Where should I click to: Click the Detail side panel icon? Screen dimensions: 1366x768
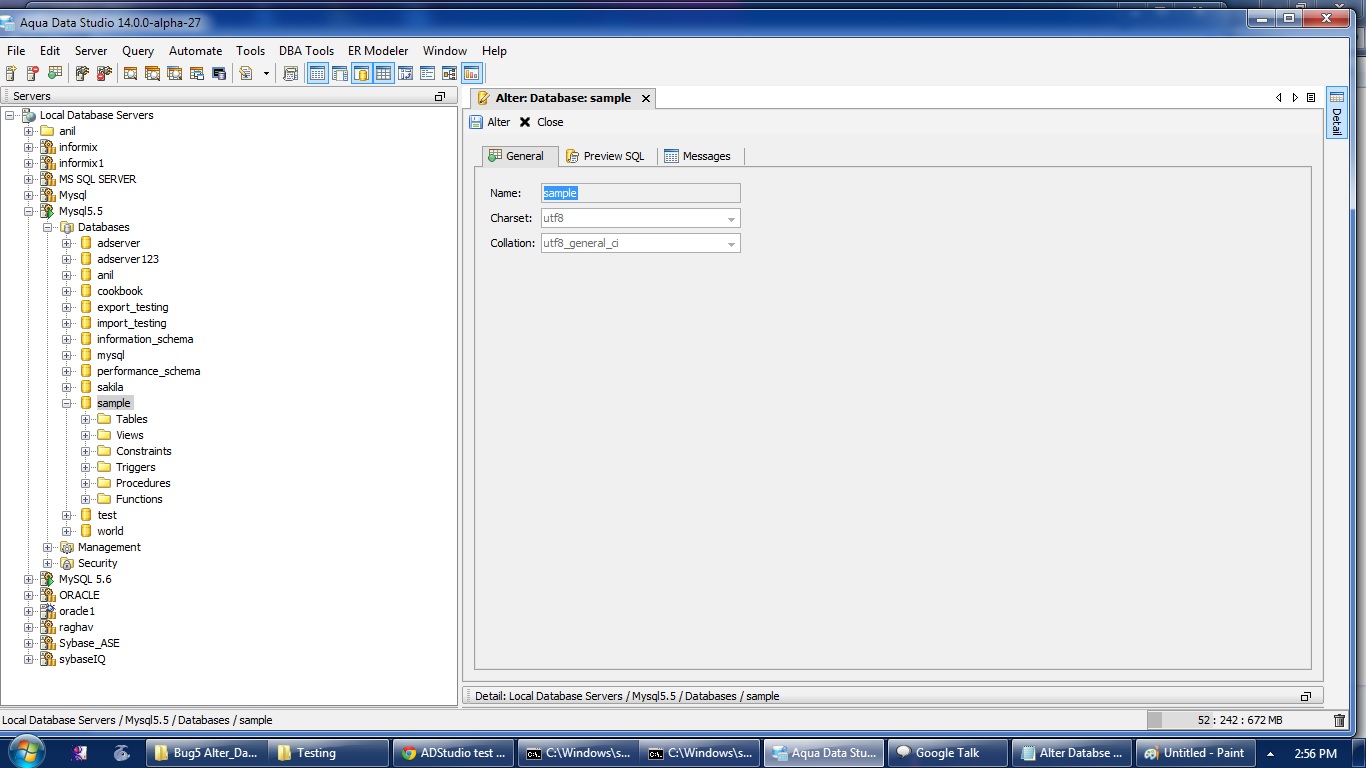tap(1336, 113)
